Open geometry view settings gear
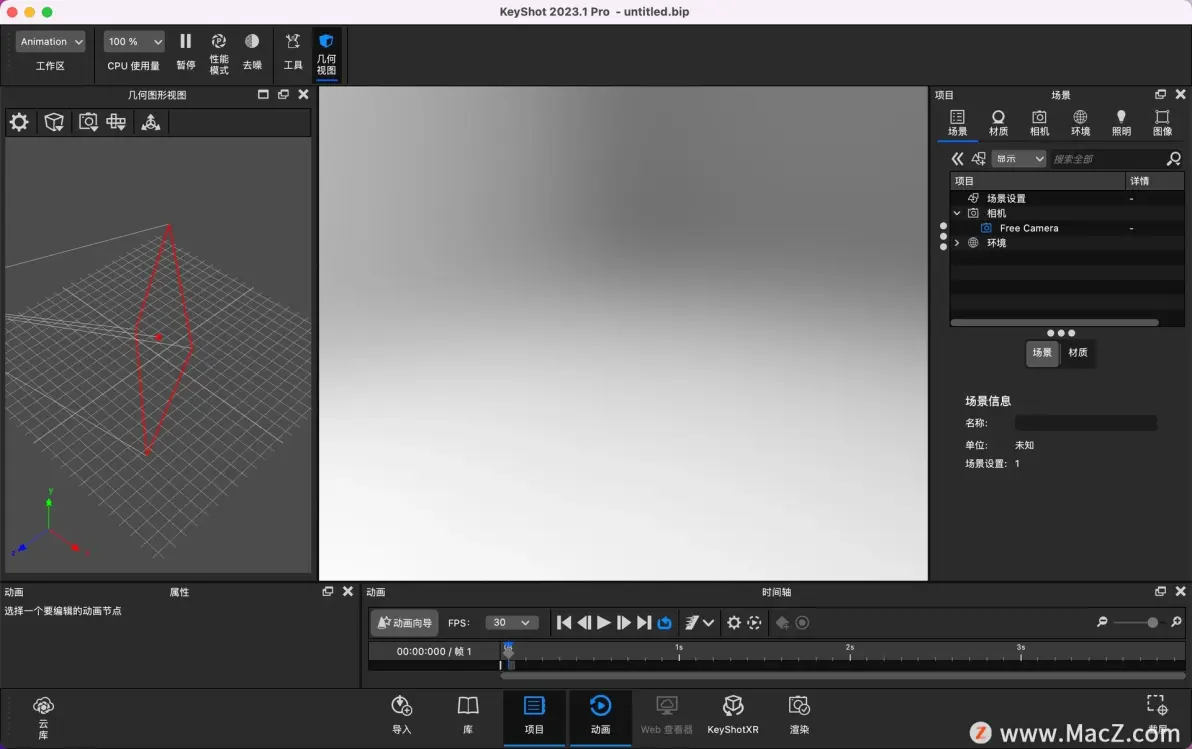Viewport: 1192px width, 749px height. point(19,122)
